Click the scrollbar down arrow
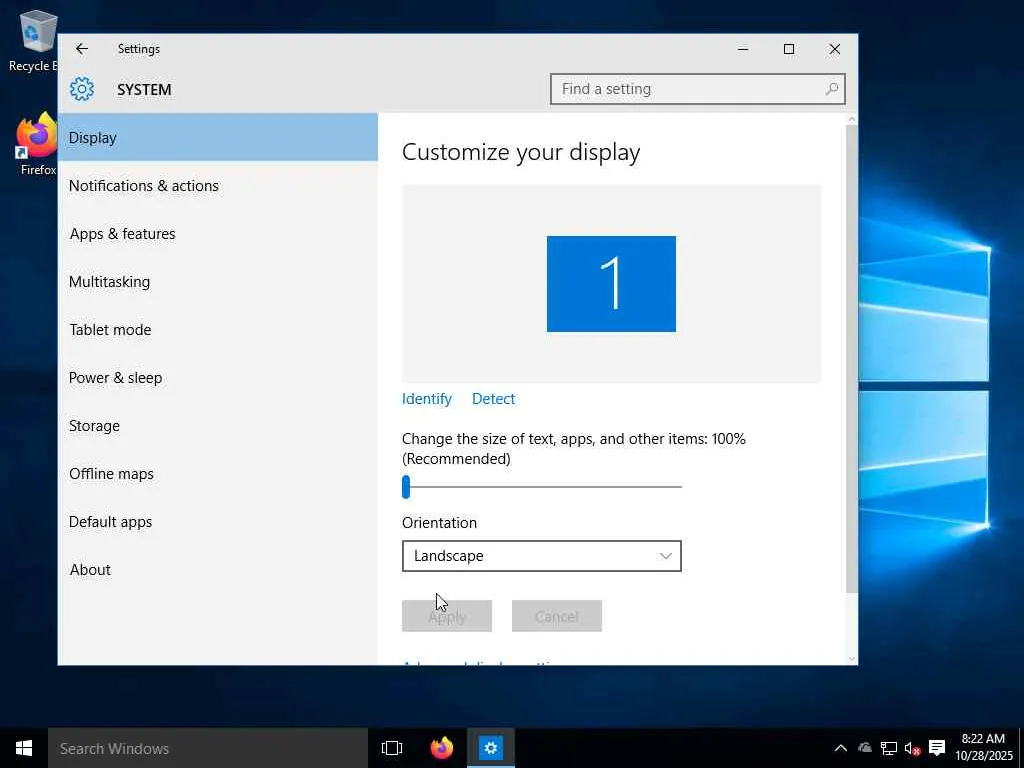 click(851, 658)
